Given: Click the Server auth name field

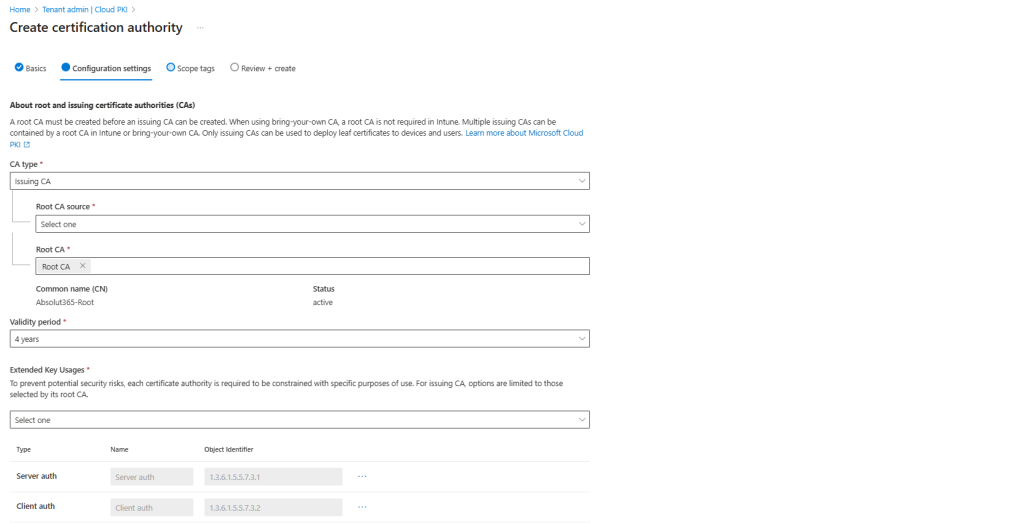Looking at the screenshot, I should 151,477.
